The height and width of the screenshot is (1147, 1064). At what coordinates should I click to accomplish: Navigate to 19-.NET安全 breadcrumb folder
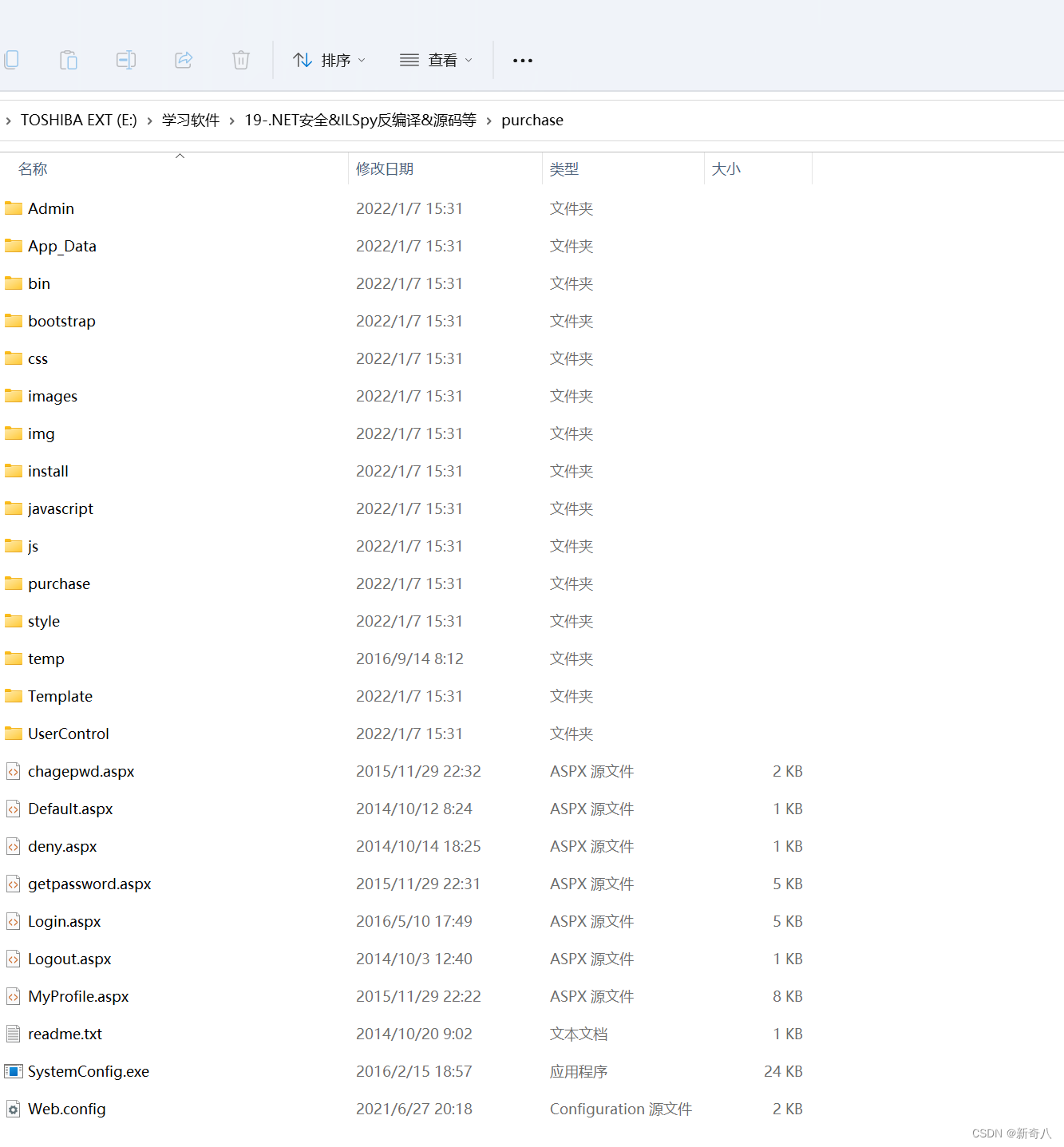[360, 121]
